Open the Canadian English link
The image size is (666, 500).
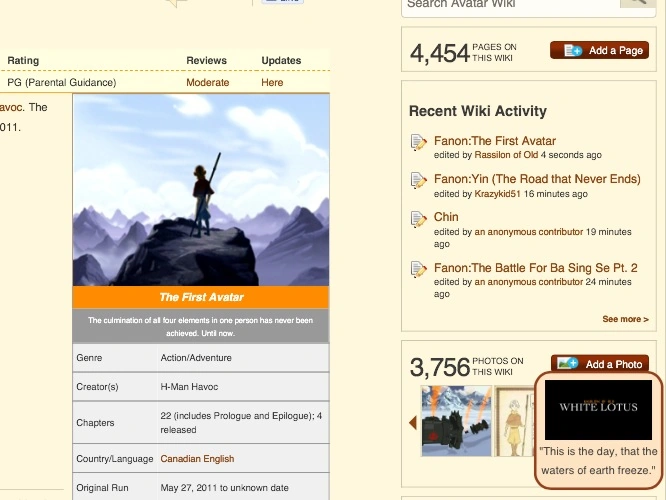click(197, 459)
